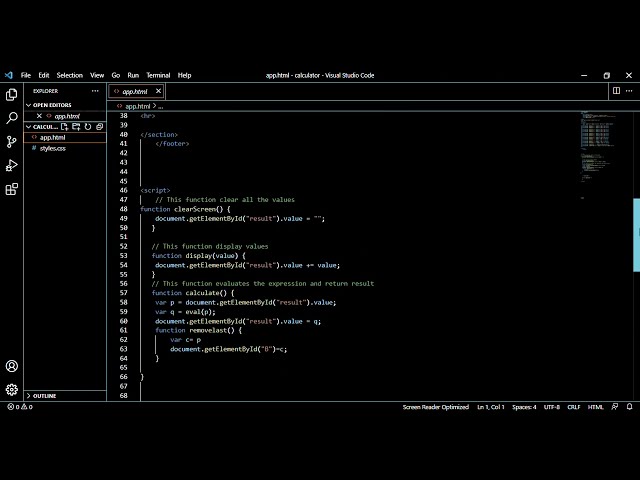This screenshot has width=640, height=480.
Task: Open the Search view in activity bar
Action: [x=11, y=118]
